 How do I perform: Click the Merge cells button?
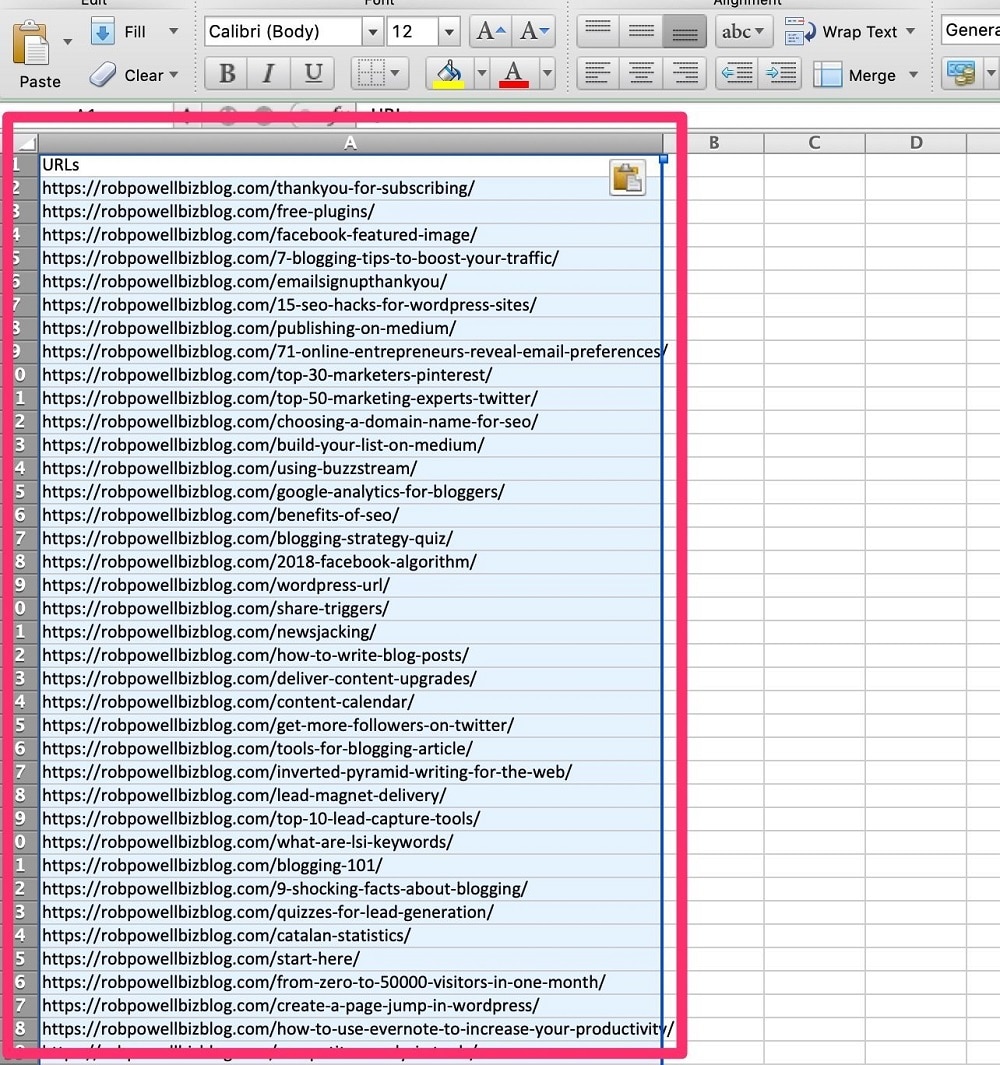pos(855,75)
